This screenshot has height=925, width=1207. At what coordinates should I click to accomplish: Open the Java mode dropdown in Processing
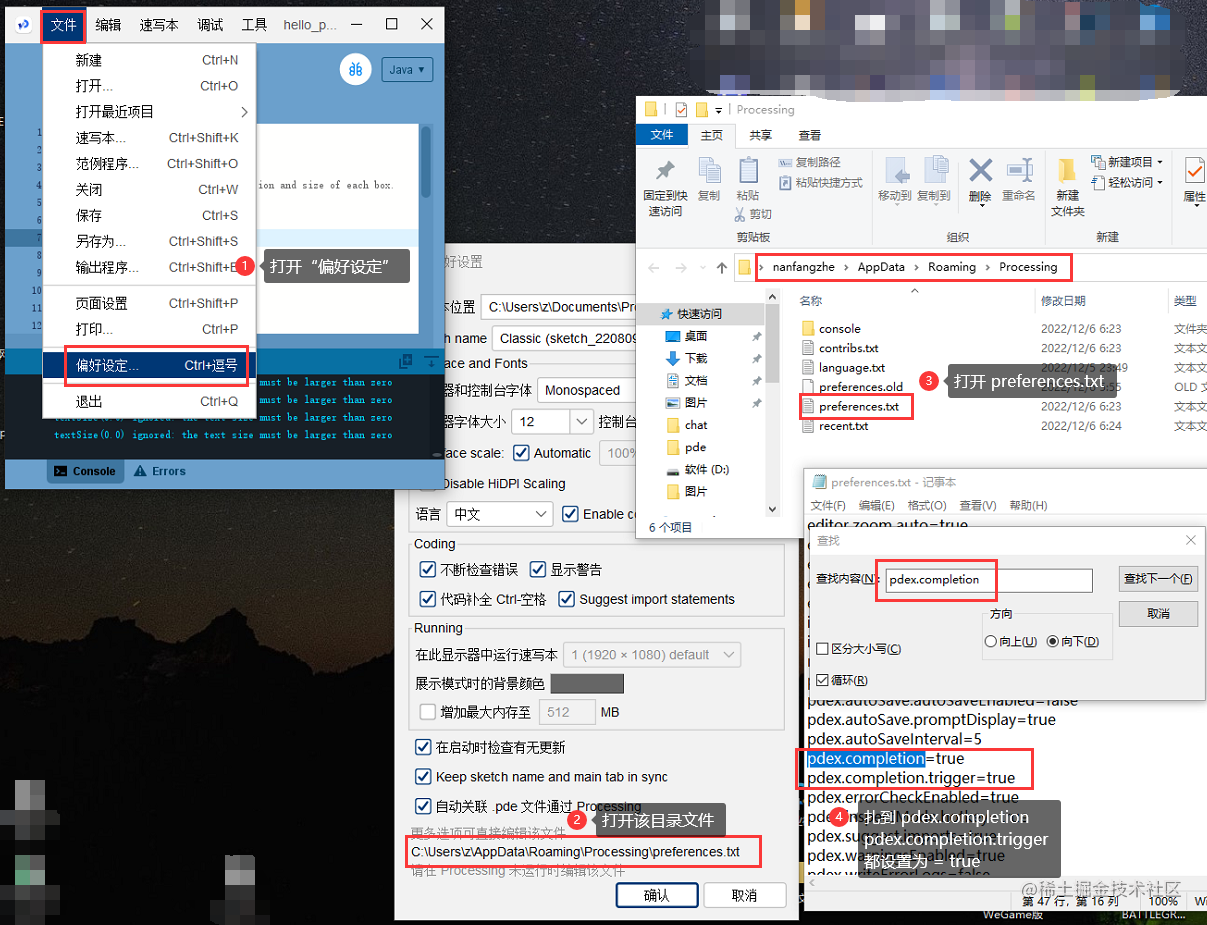tap(407, 69)
